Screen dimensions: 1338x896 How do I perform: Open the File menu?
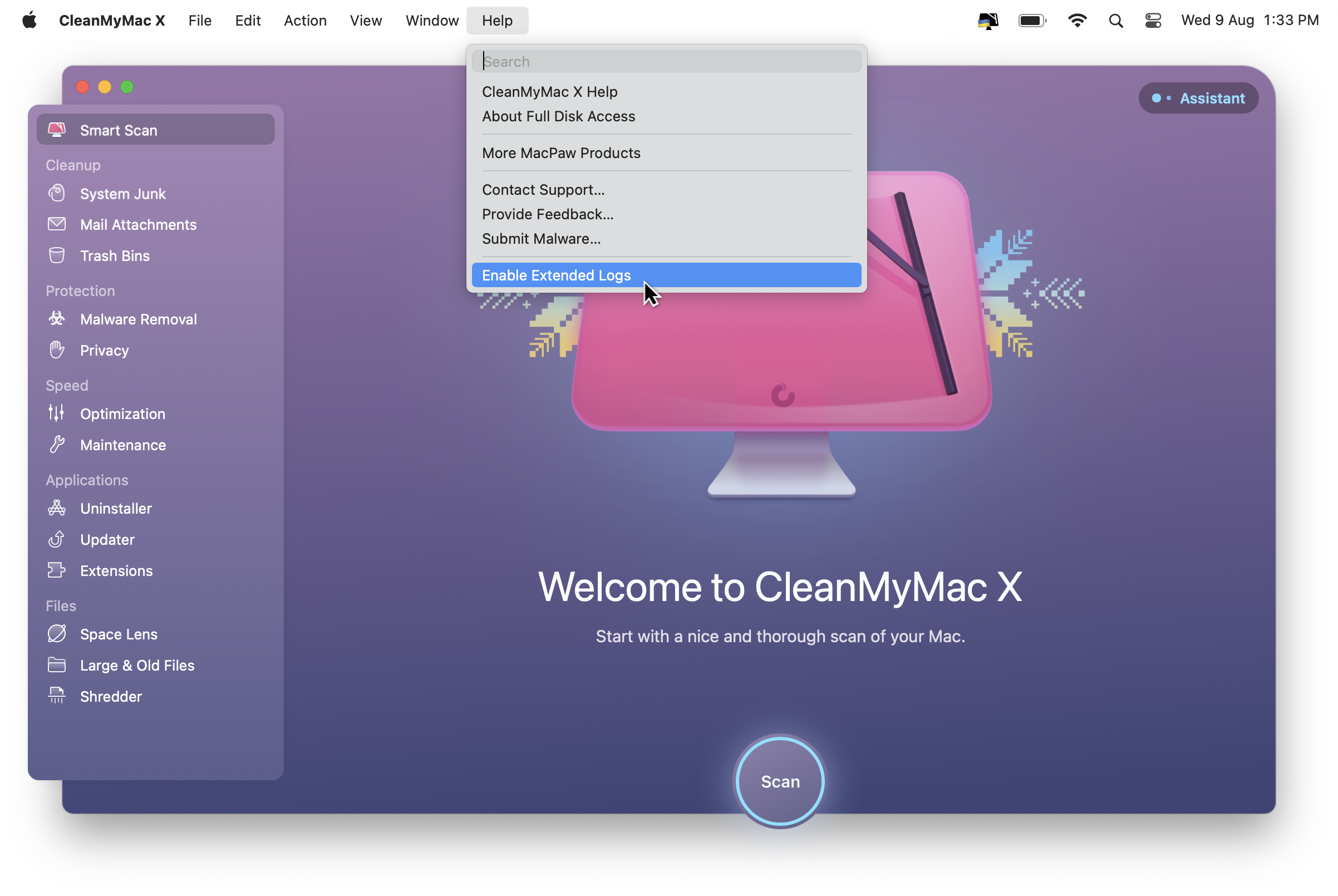coord(200,21)
